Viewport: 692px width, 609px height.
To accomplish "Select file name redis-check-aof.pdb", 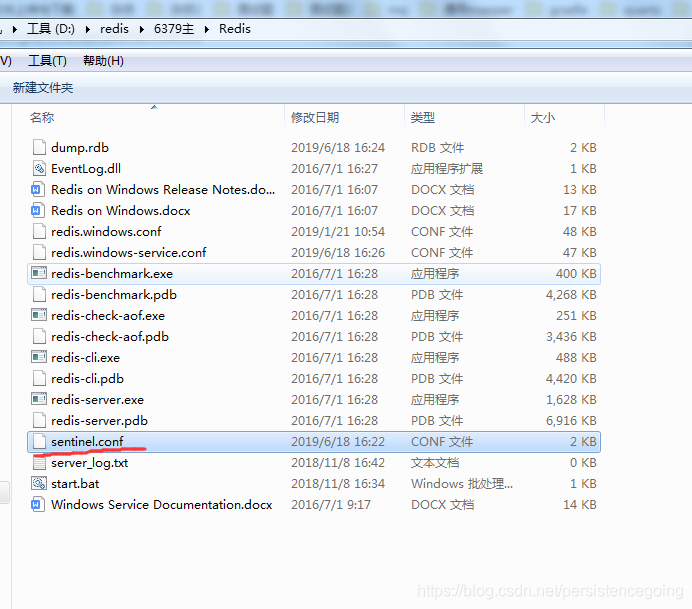I will 110,337.
